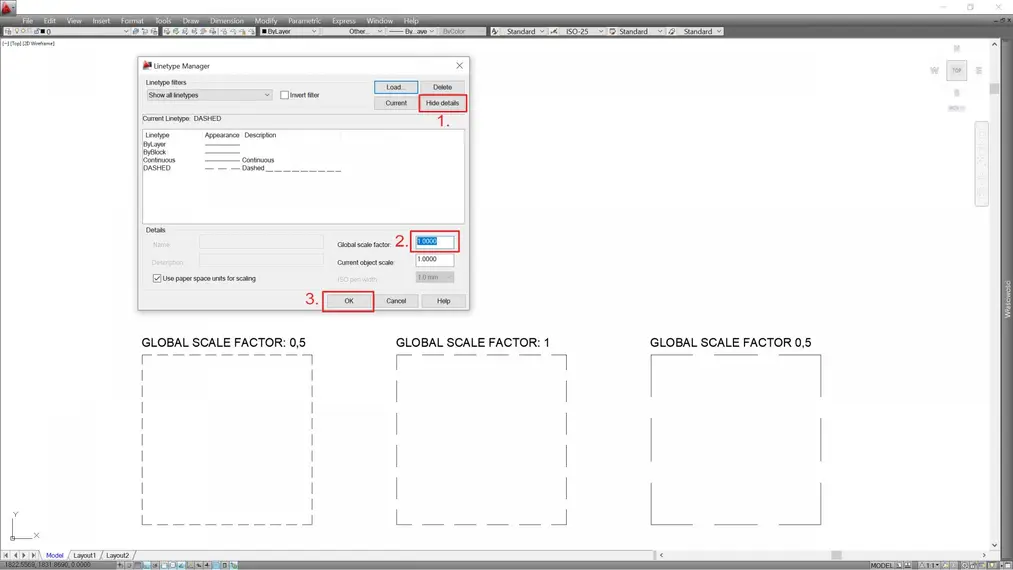The image size is (1013, 570).
Task: Jump to last layout tab arrow
Action: [x=34, y=555]
